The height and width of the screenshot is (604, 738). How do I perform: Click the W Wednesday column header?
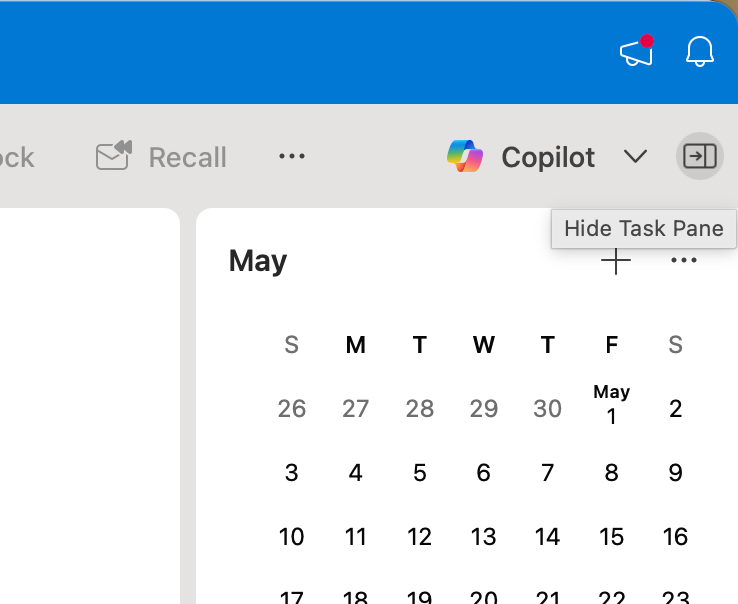point(483,345)
